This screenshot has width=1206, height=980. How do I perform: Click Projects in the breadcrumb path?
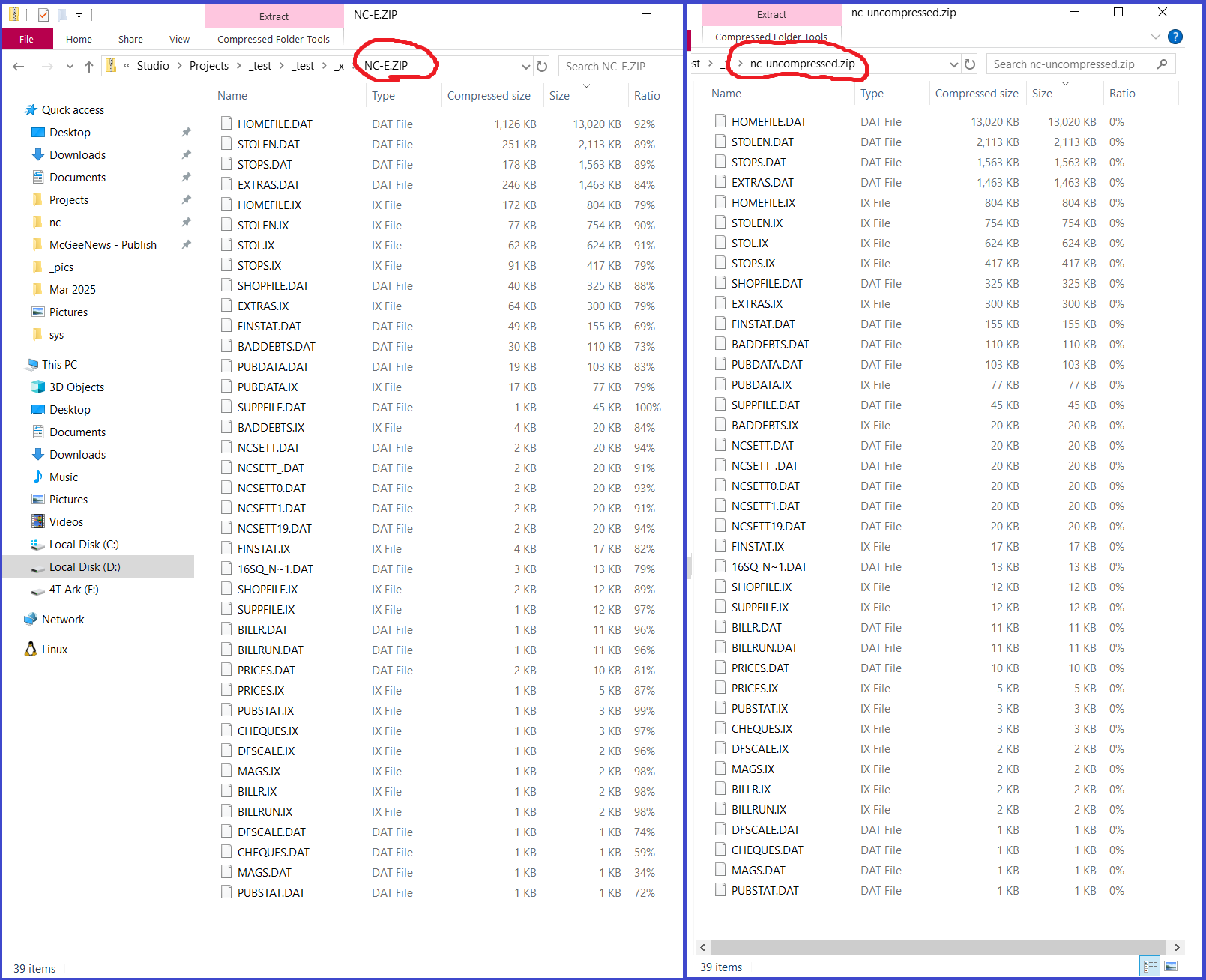pyautogui.click(x=209, y=66)
